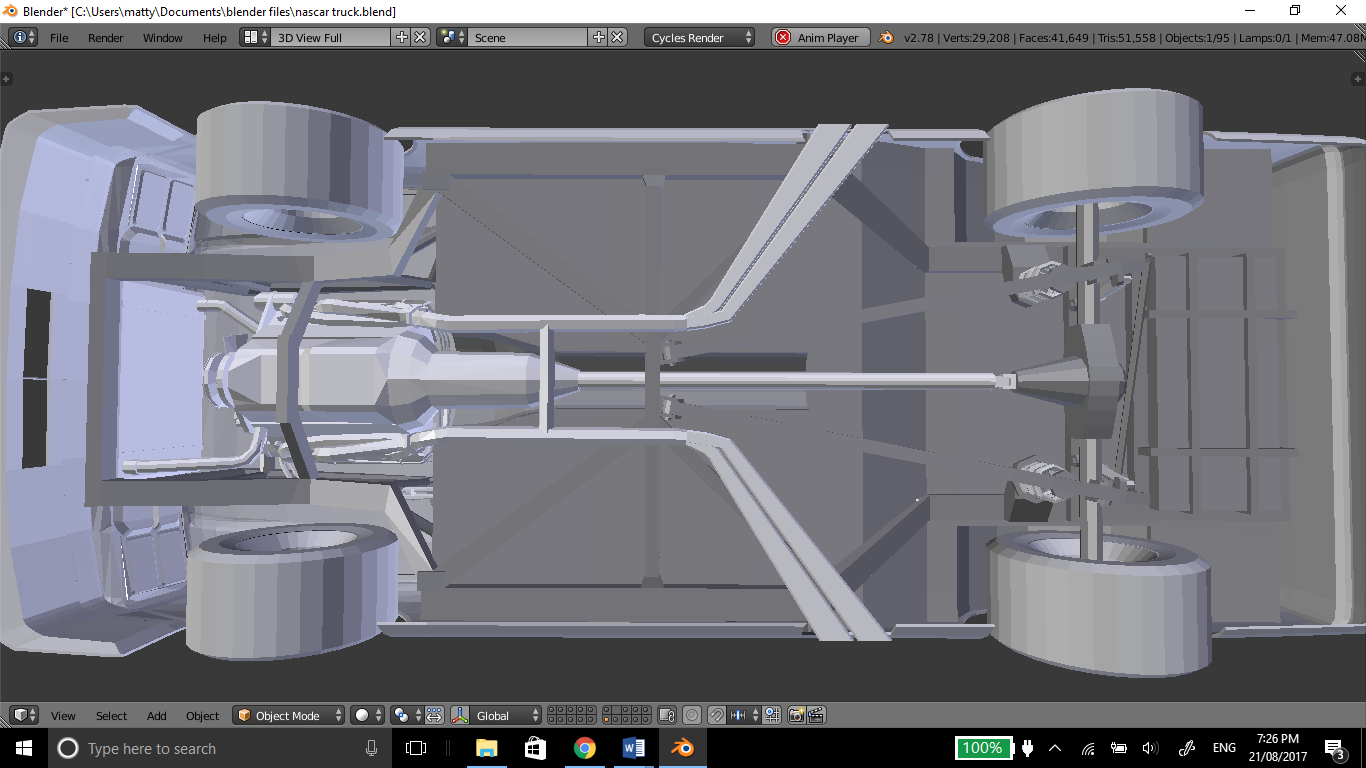Expand properties region via right plus widget
The width and height of the screenshot is (1366, 768).
(x=1359, y=79)
